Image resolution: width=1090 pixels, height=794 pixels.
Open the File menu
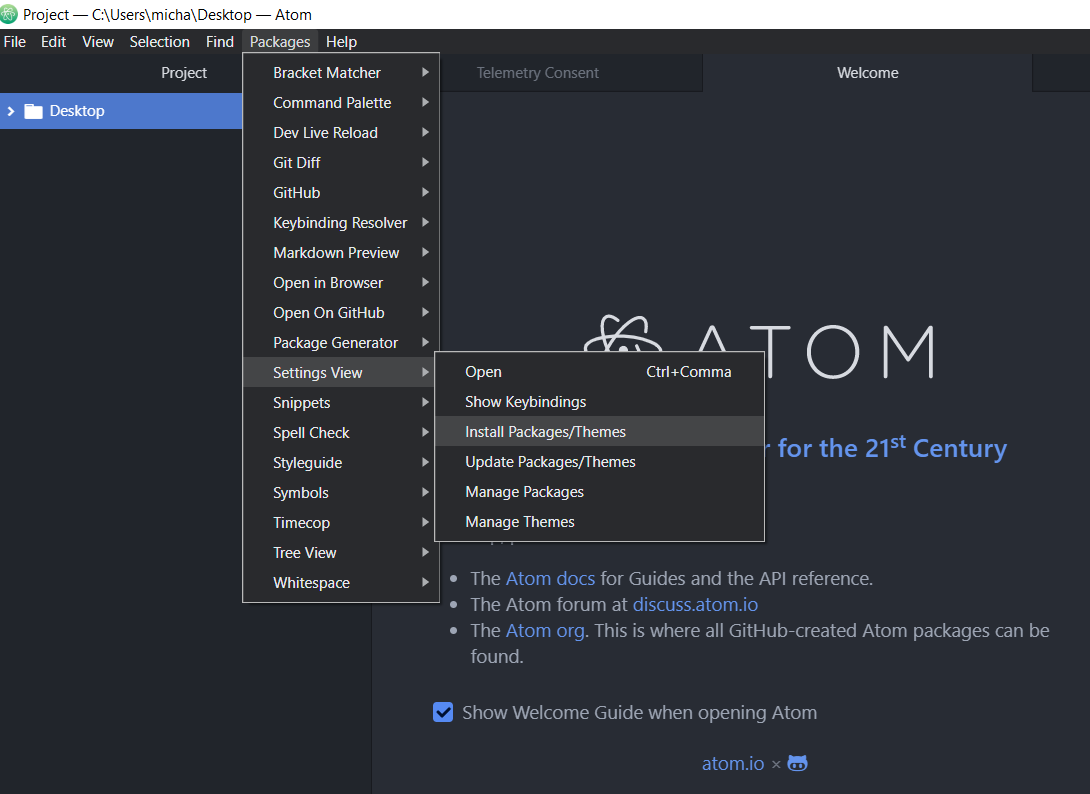(x=15, y=41)
